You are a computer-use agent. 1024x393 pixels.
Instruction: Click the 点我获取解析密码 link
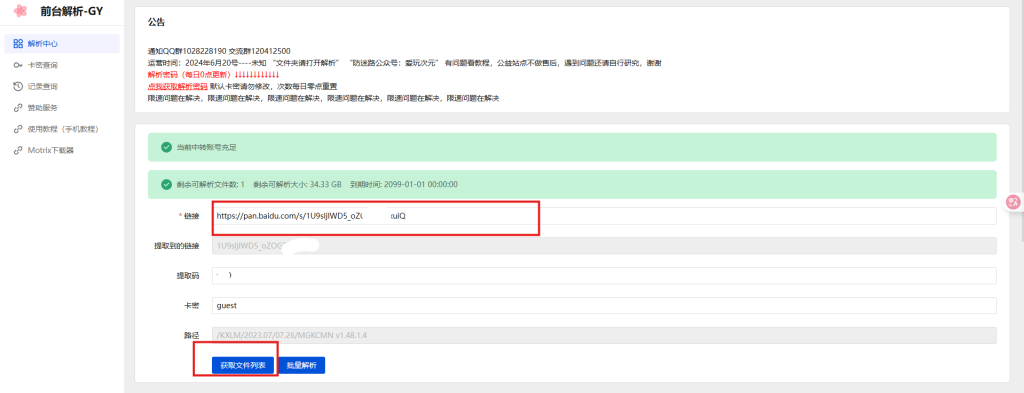point(178,86)
